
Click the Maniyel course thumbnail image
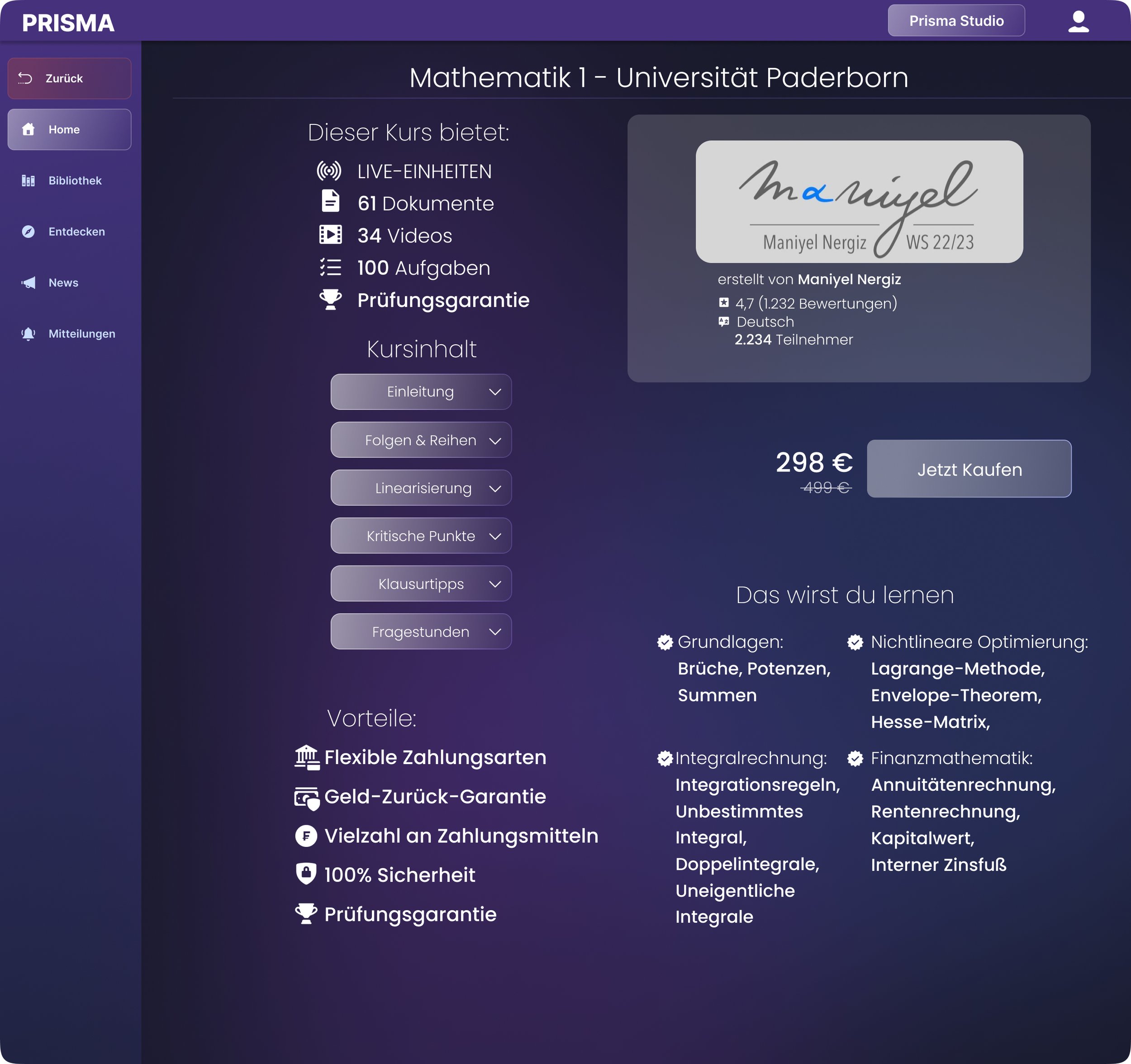pos(859,201)
